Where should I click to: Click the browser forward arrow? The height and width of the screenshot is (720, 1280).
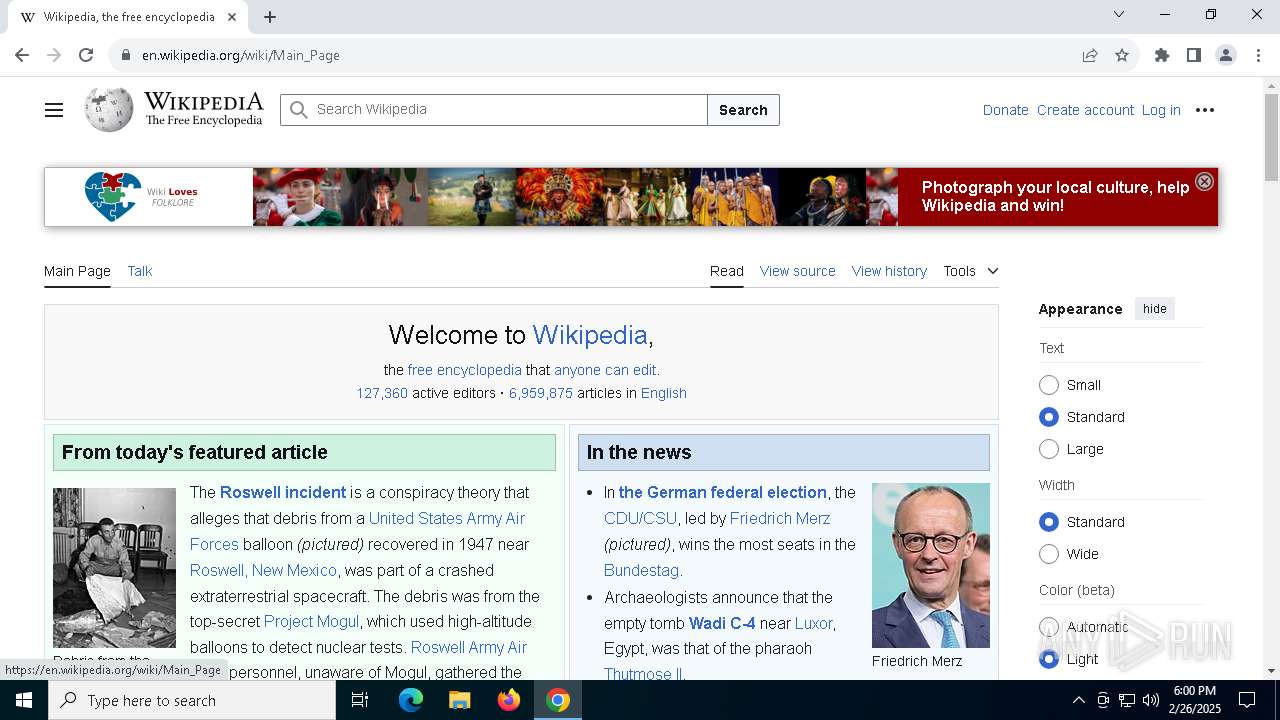pyautogui.click(x=54, y=55)
